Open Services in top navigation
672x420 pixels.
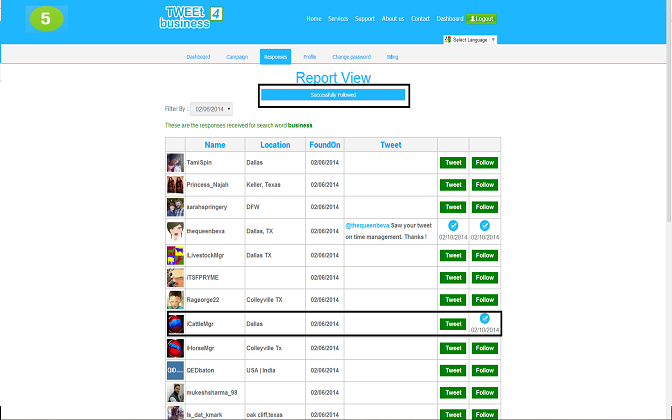[x=338, y=19]
